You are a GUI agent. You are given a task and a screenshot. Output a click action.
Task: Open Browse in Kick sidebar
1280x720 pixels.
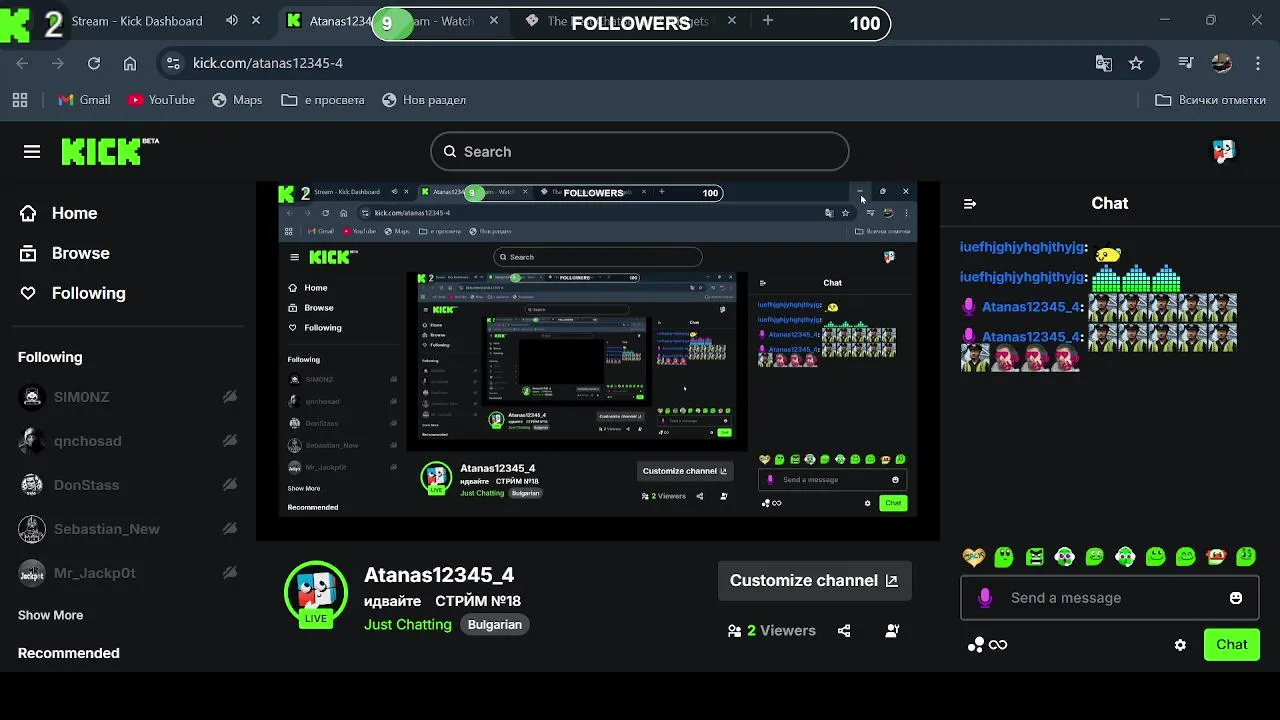pyautogui.click(x=66, y=253)
